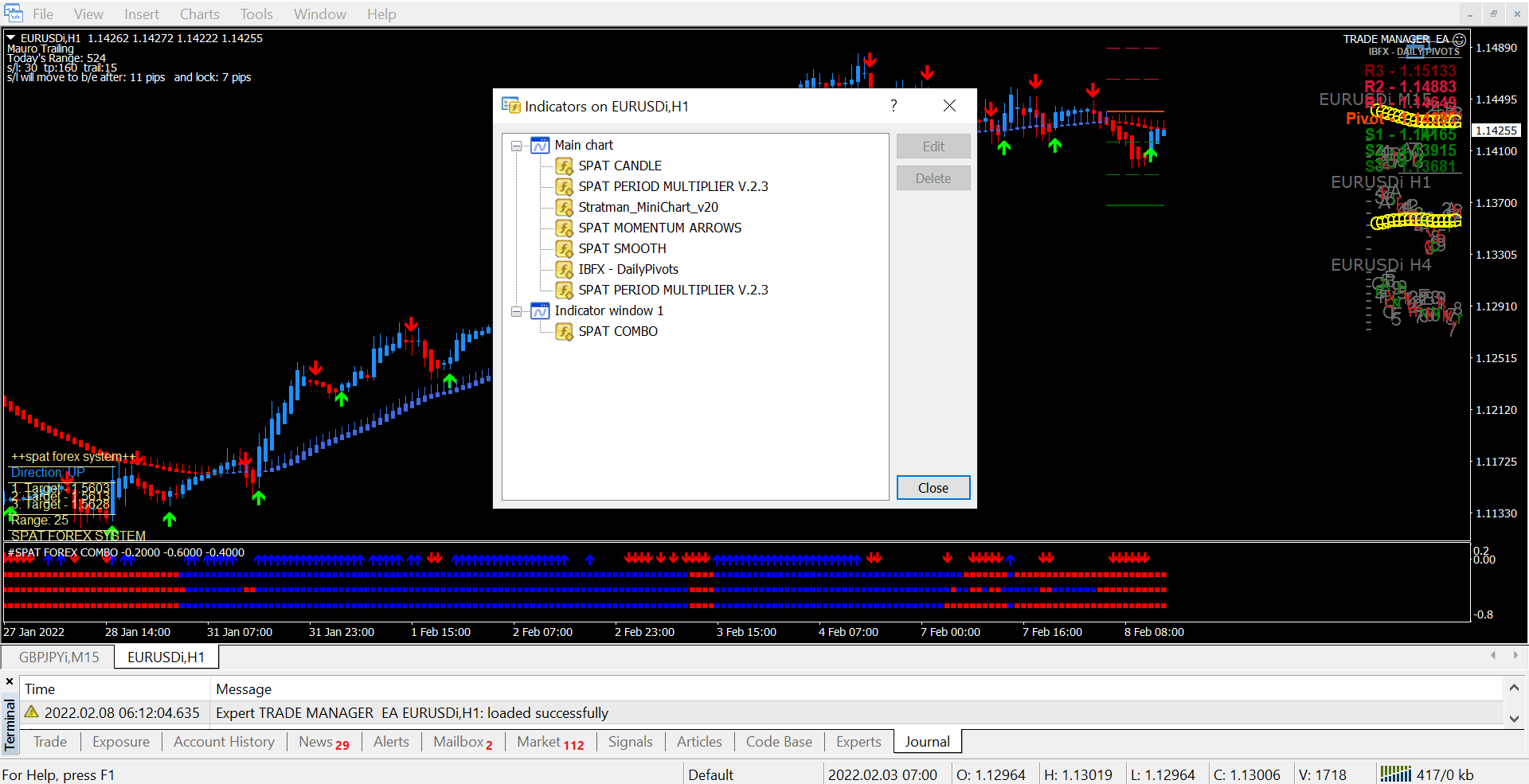Click the dialog help question mark
Image resolution: width=1529 pixels, height=784 pixels.
[894, 106]
